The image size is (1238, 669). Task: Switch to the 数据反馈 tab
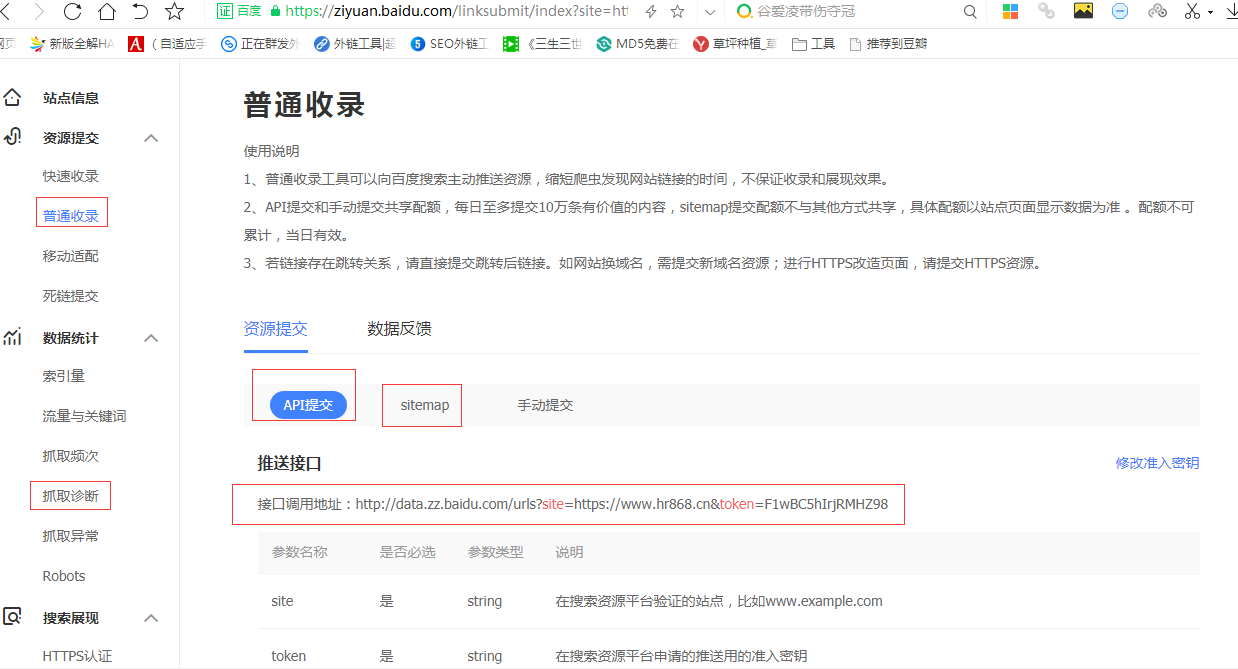click(399, 328)
